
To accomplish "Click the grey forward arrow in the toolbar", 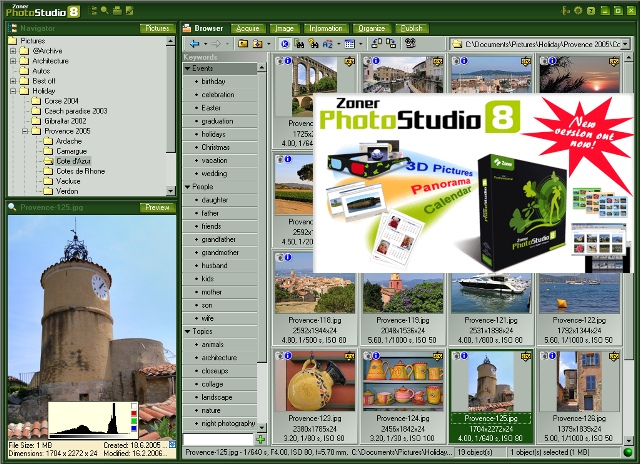I will tap(216, 44).
